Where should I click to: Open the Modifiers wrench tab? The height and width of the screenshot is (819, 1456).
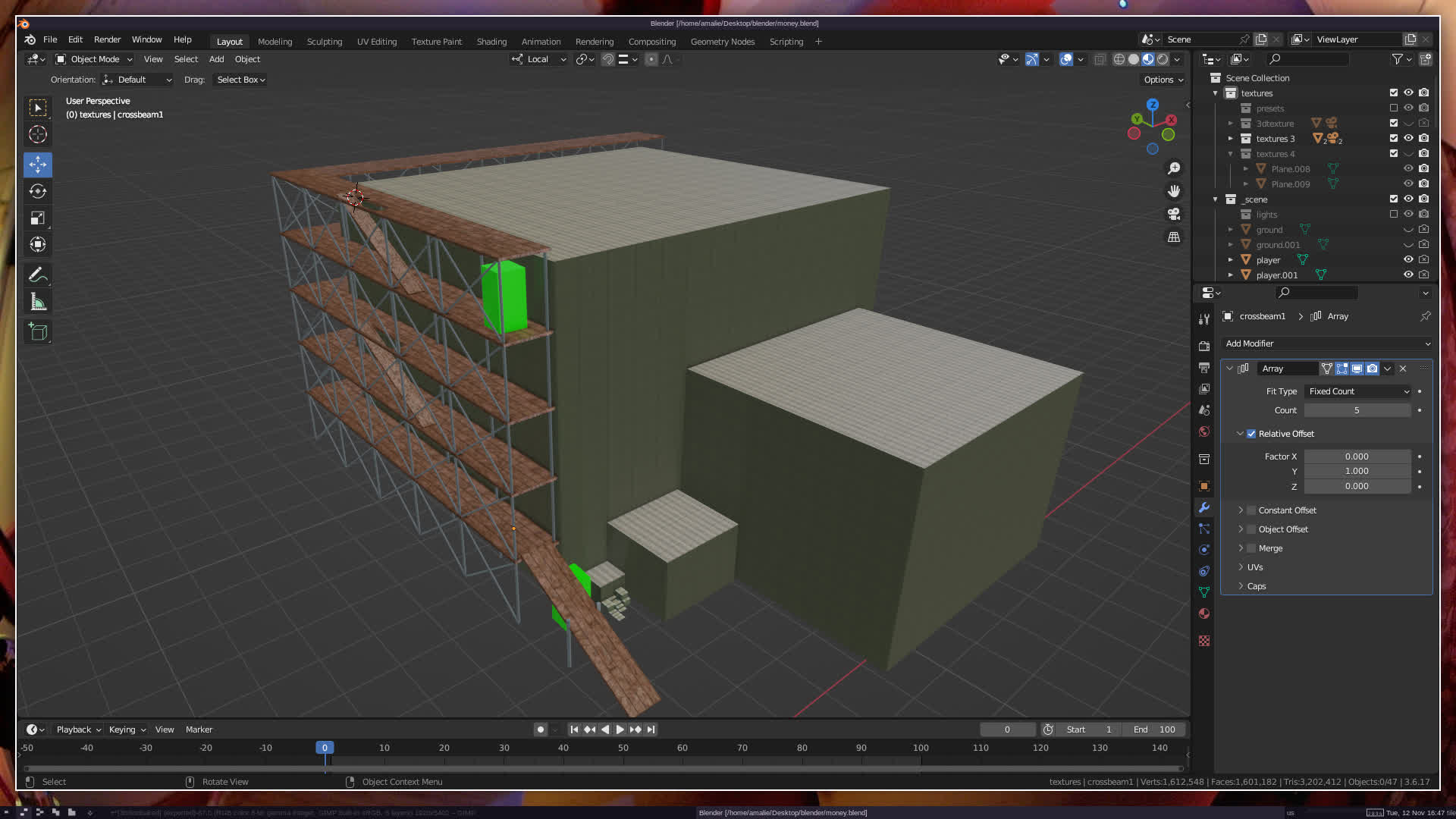click(x=1204, y=507)
